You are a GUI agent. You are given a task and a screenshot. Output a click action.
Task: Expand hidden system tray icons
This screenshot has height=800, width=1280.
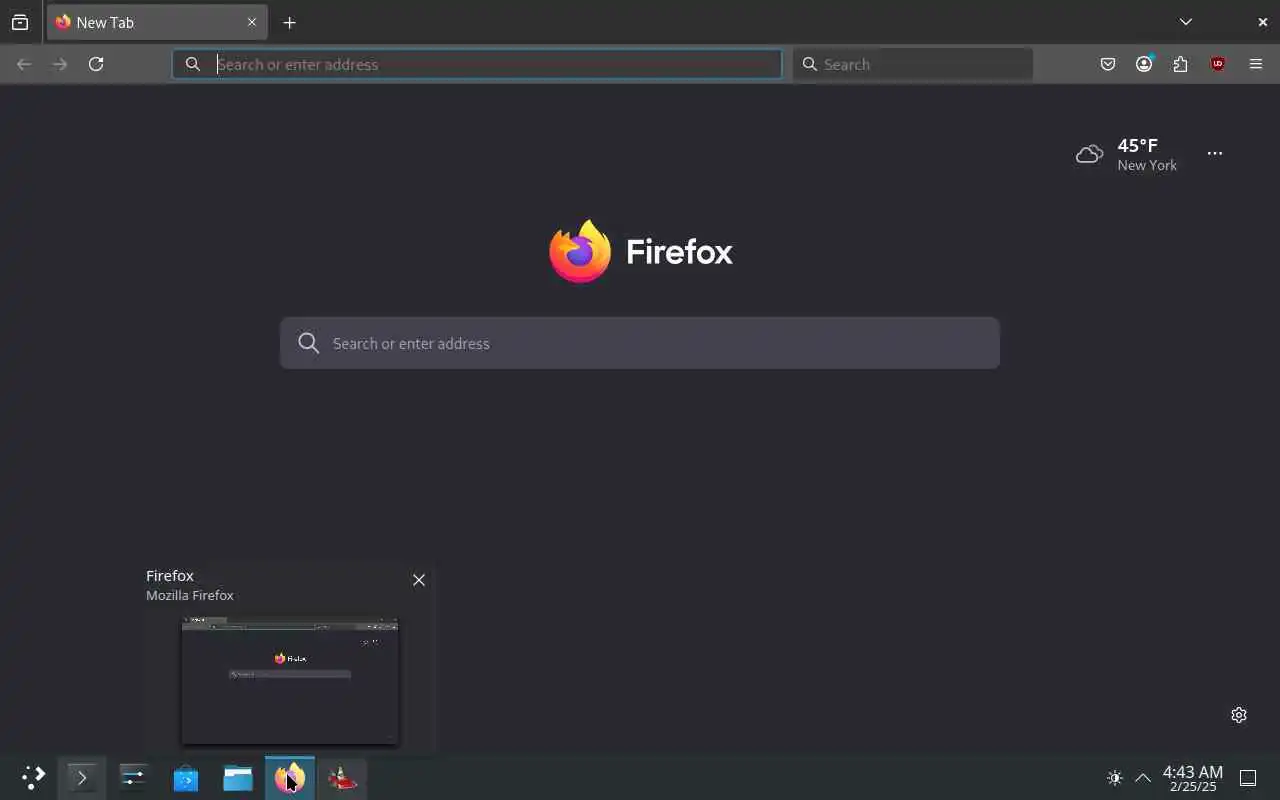tap(1143, 778)
